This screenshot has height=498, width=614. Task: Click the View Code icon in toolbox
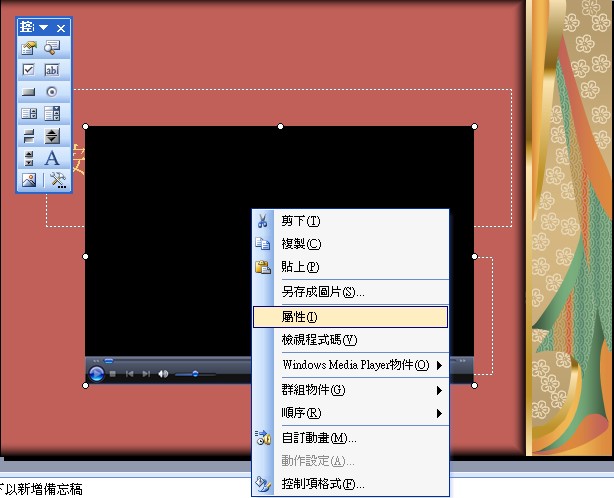click(x=52, y=47)
